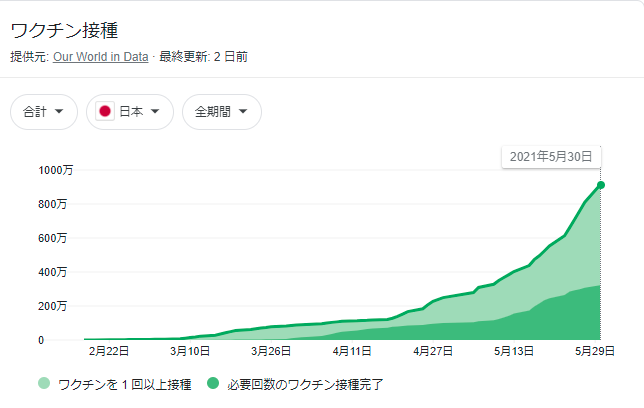Viewport: 644px width, 408px height.
Task: Click the light green legend swatch
Action: pos(44,383)
